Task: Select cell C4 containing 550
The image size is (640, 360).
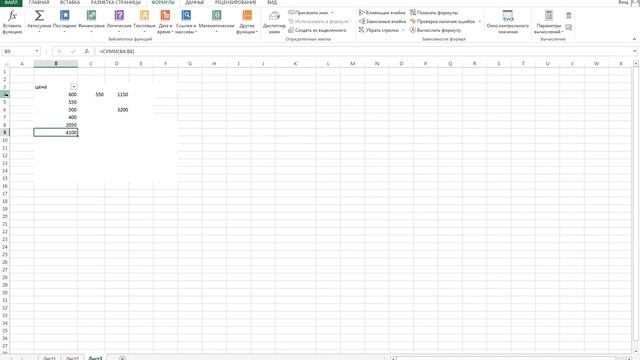Action: 91,94
